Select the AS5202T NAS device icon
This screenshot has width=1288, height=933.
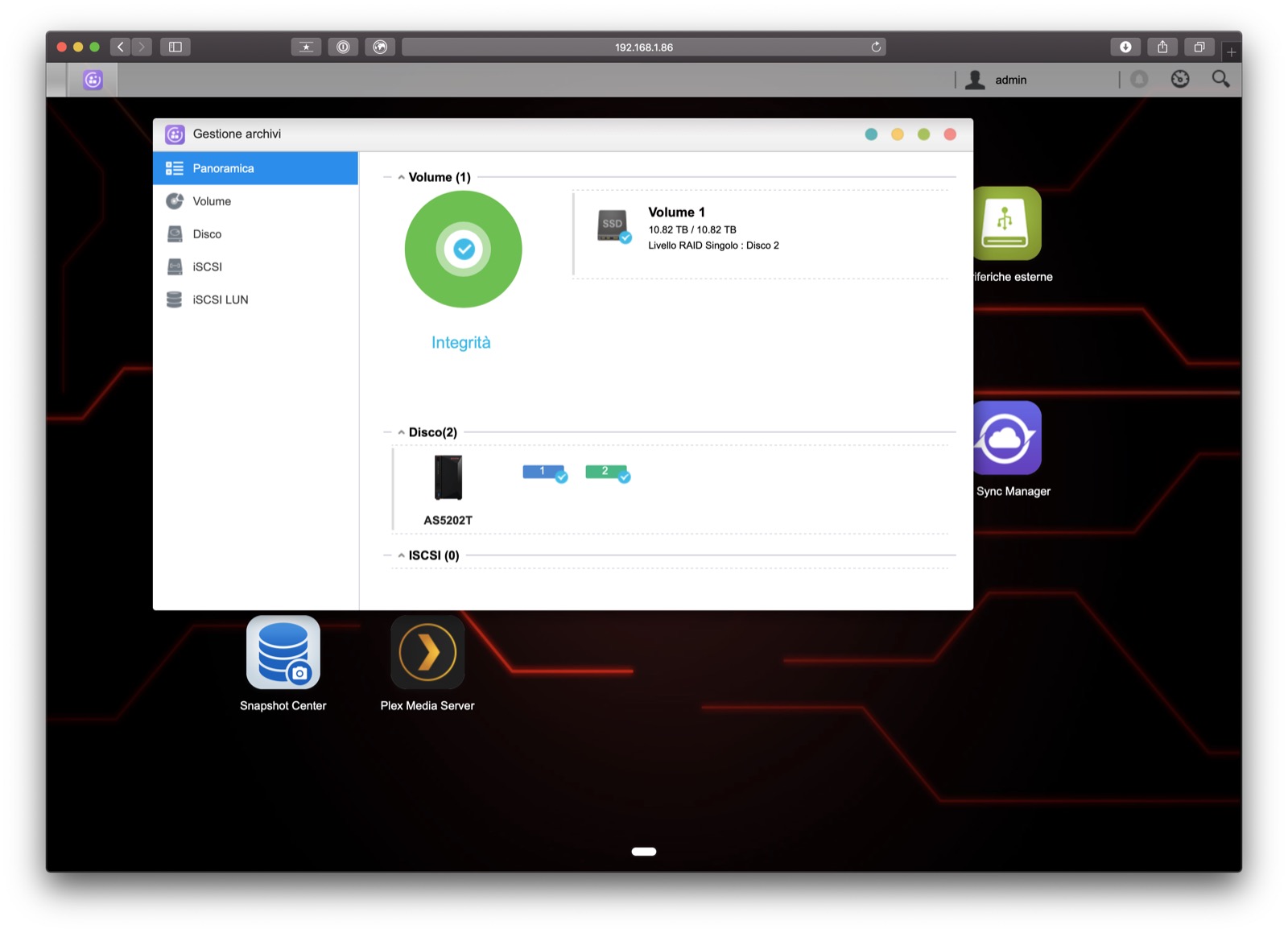(448, 477)
